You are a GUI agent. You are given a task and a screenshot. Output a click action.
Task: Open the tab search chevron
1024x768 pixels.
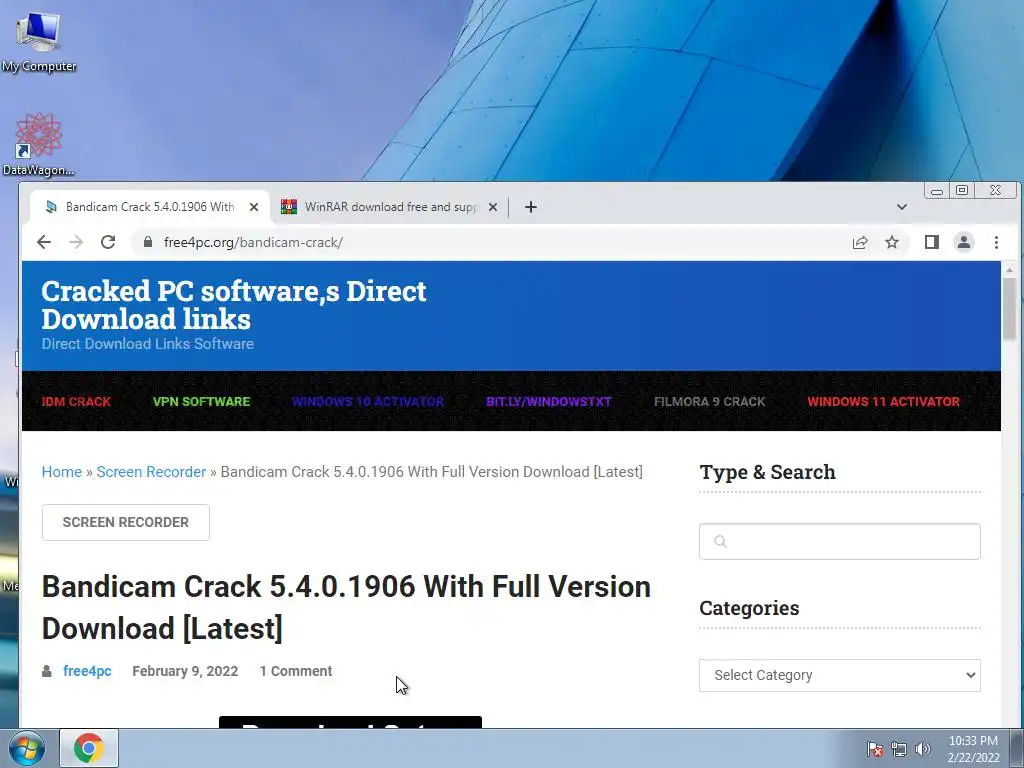click(x=902, y=207)
